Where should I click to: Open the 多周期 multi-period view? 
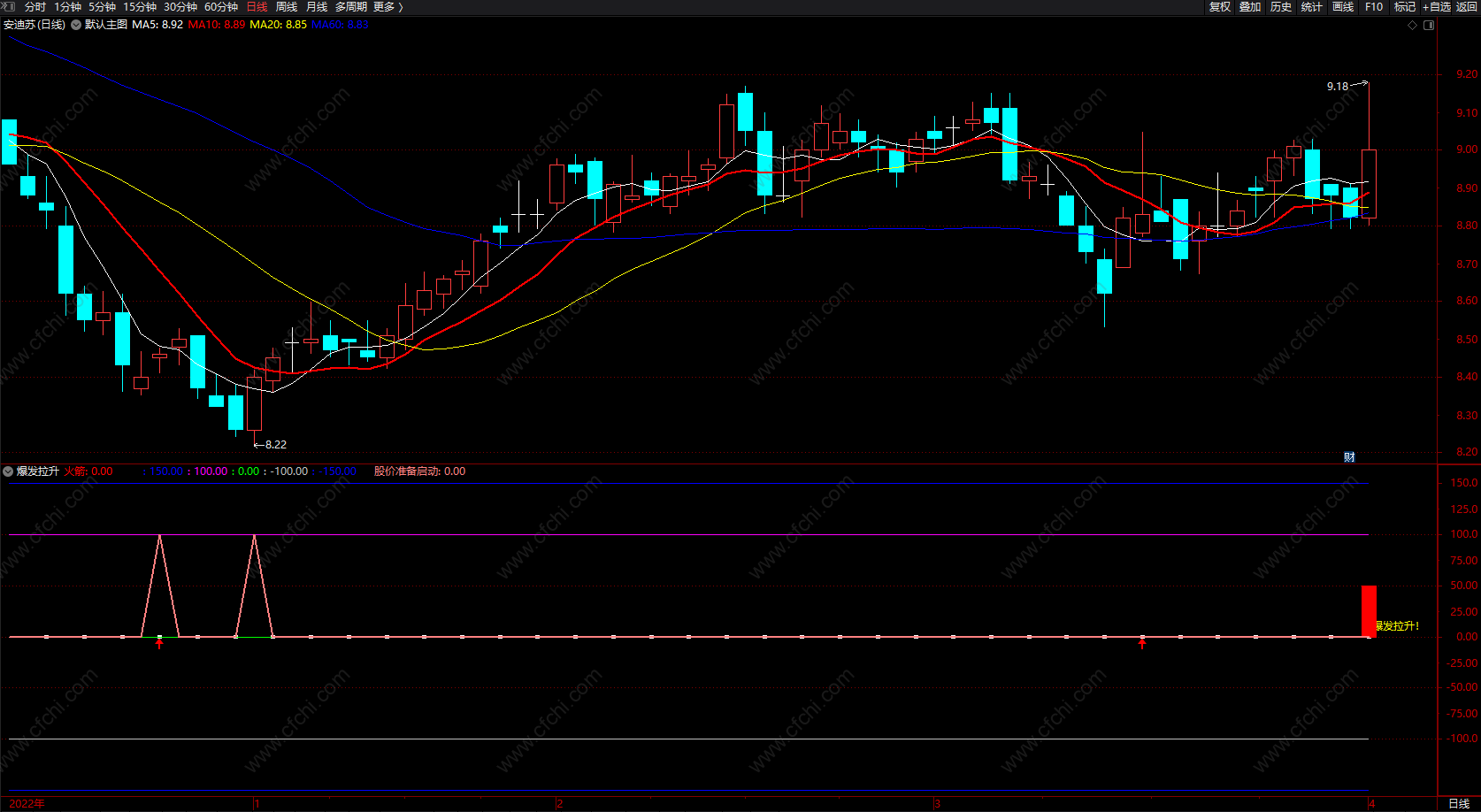[351, 7]
